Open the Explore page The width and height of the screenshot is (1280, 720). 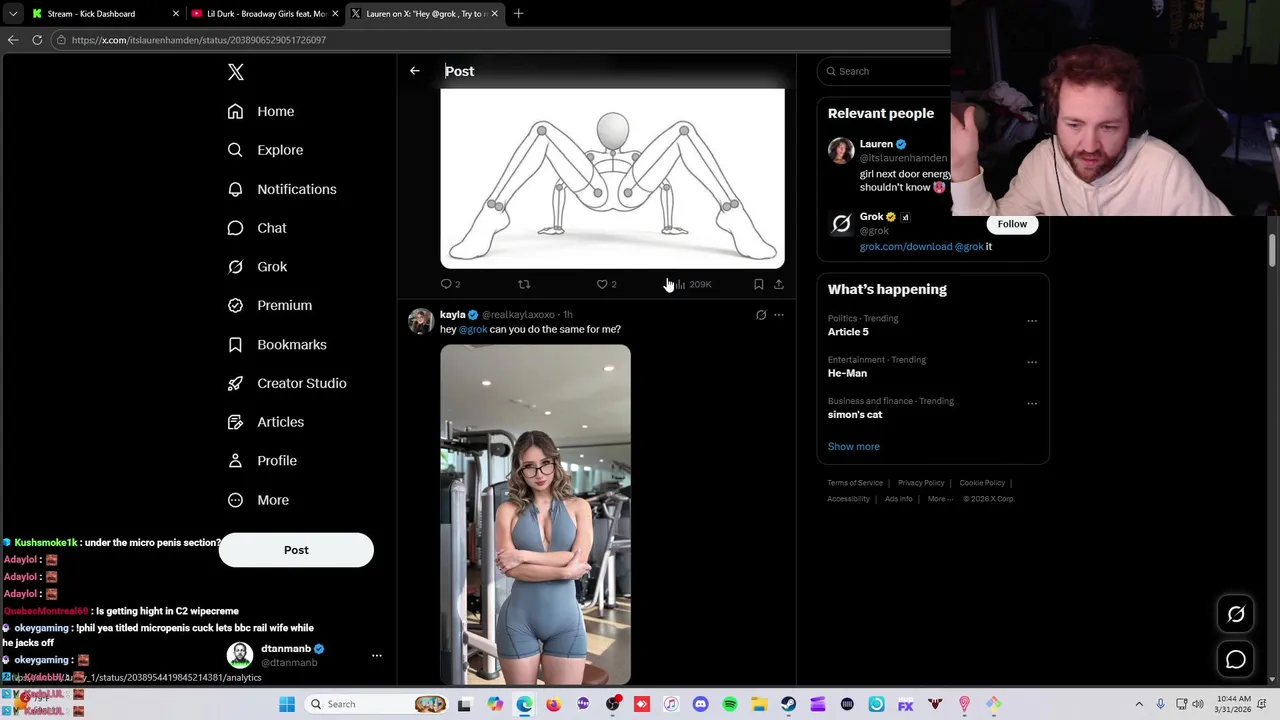coord(265,150)
